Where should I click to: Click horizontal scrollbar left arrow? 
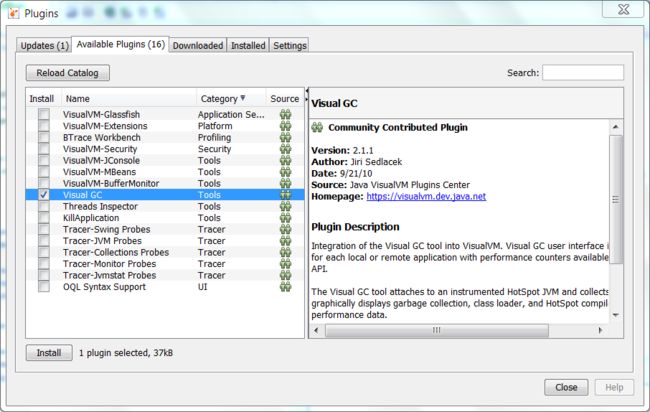pos(317,330)
